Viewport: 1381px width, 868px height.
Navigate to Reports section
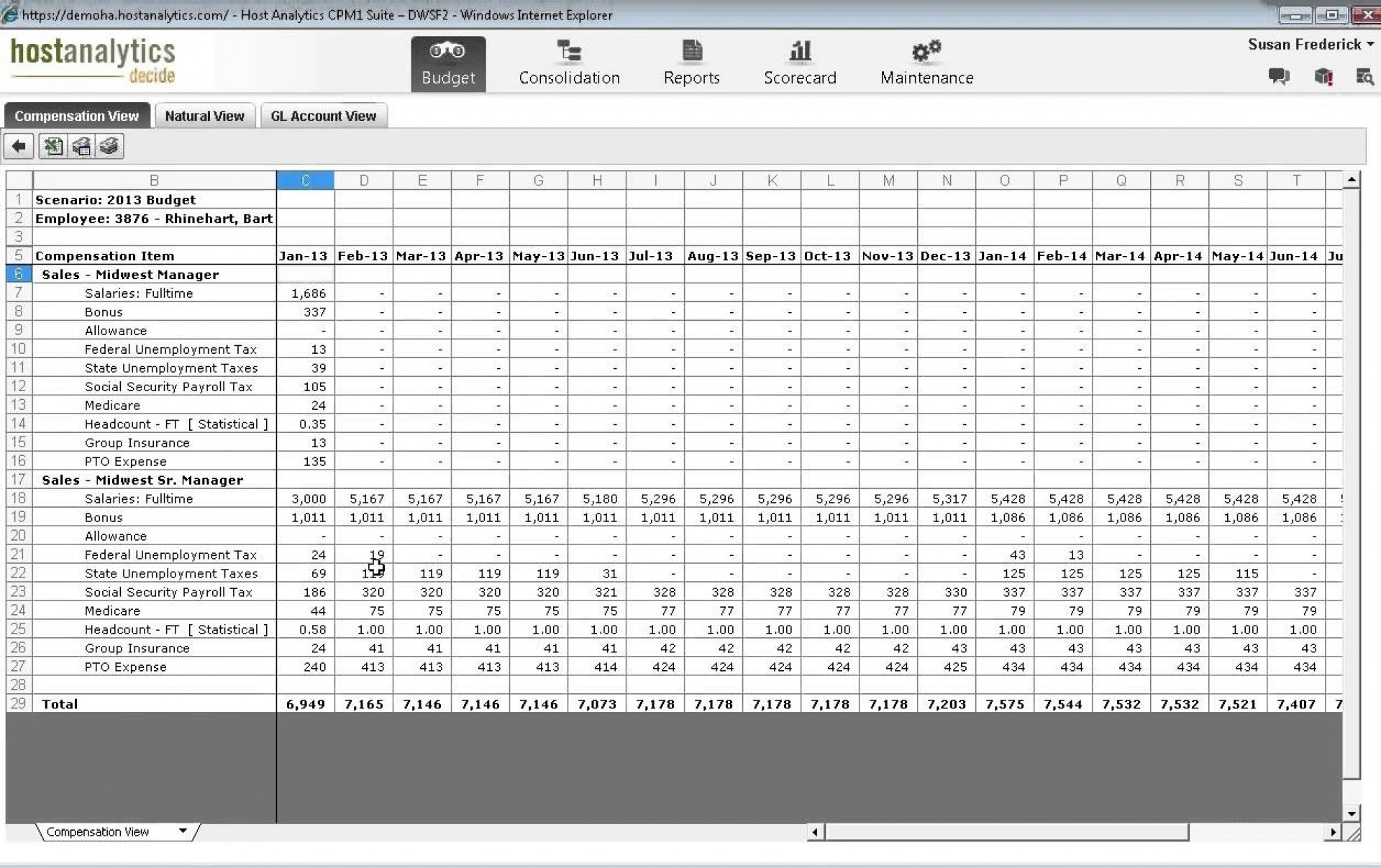[x=693, y=61]
